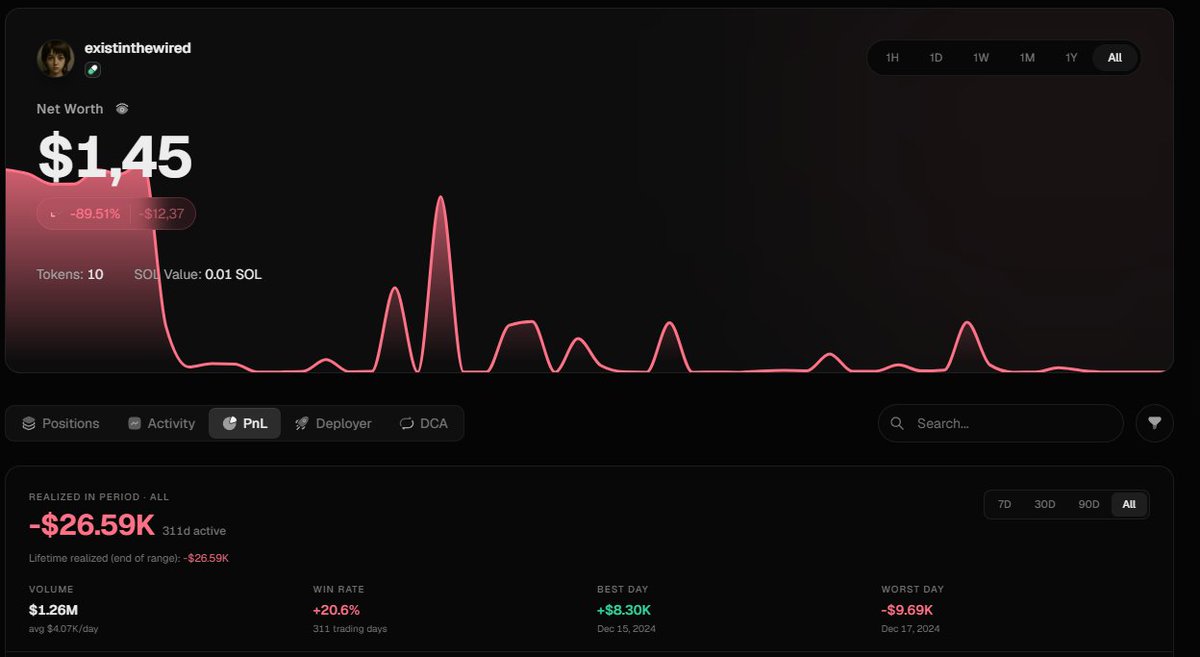The image size is (1200, 657).
Task: Click the VOLUME label
Action: pos(51,589)
